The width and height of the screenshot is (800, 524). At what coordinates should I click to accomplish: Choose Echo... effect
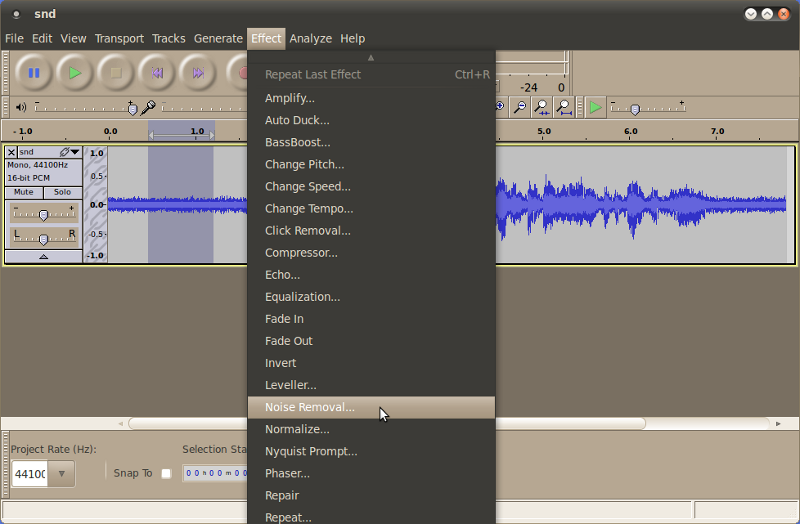(x=371, y=275)
